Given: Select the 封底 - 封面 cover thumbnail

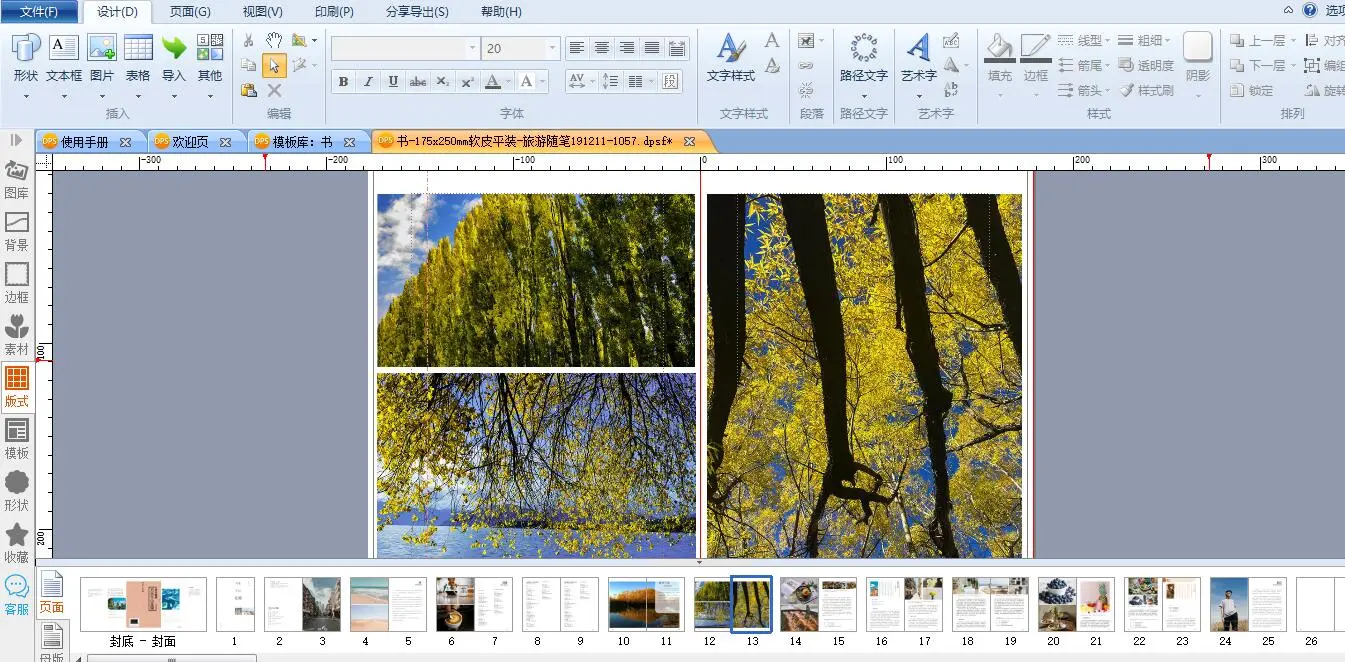Looking at the screenshot, I should 143,604.
